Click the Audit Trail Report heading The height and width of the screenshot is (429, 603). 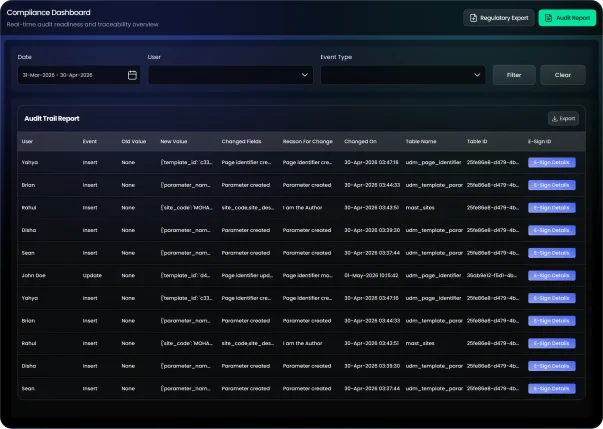point(52,118)
